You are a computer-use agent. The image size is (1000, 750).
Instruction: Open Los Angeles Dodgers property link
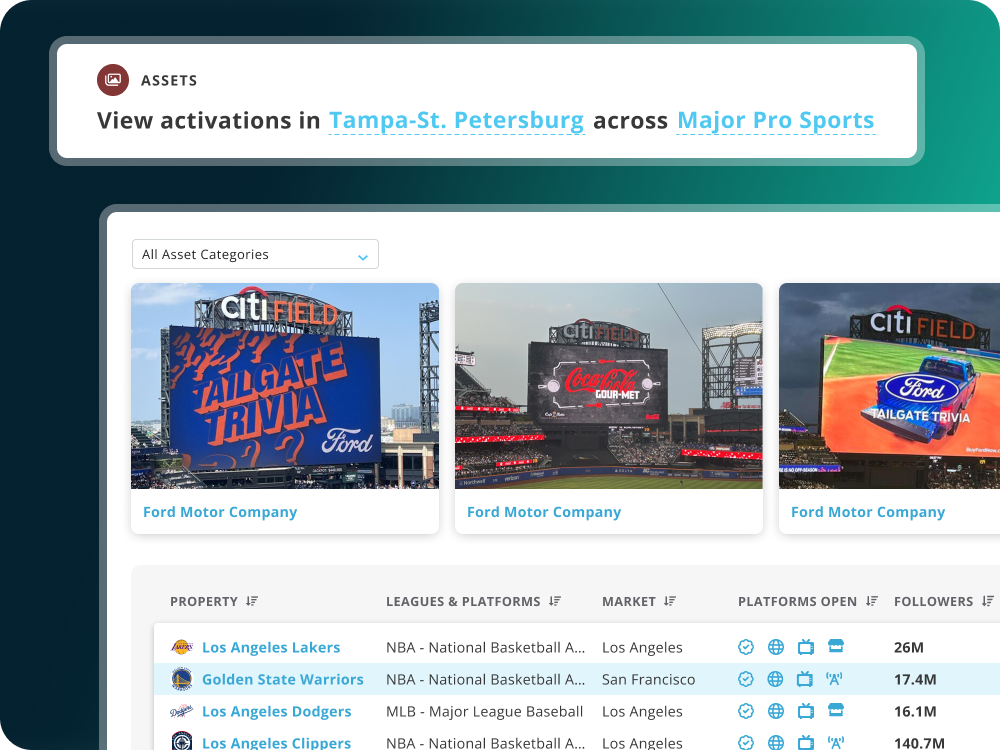coord(276,711)
